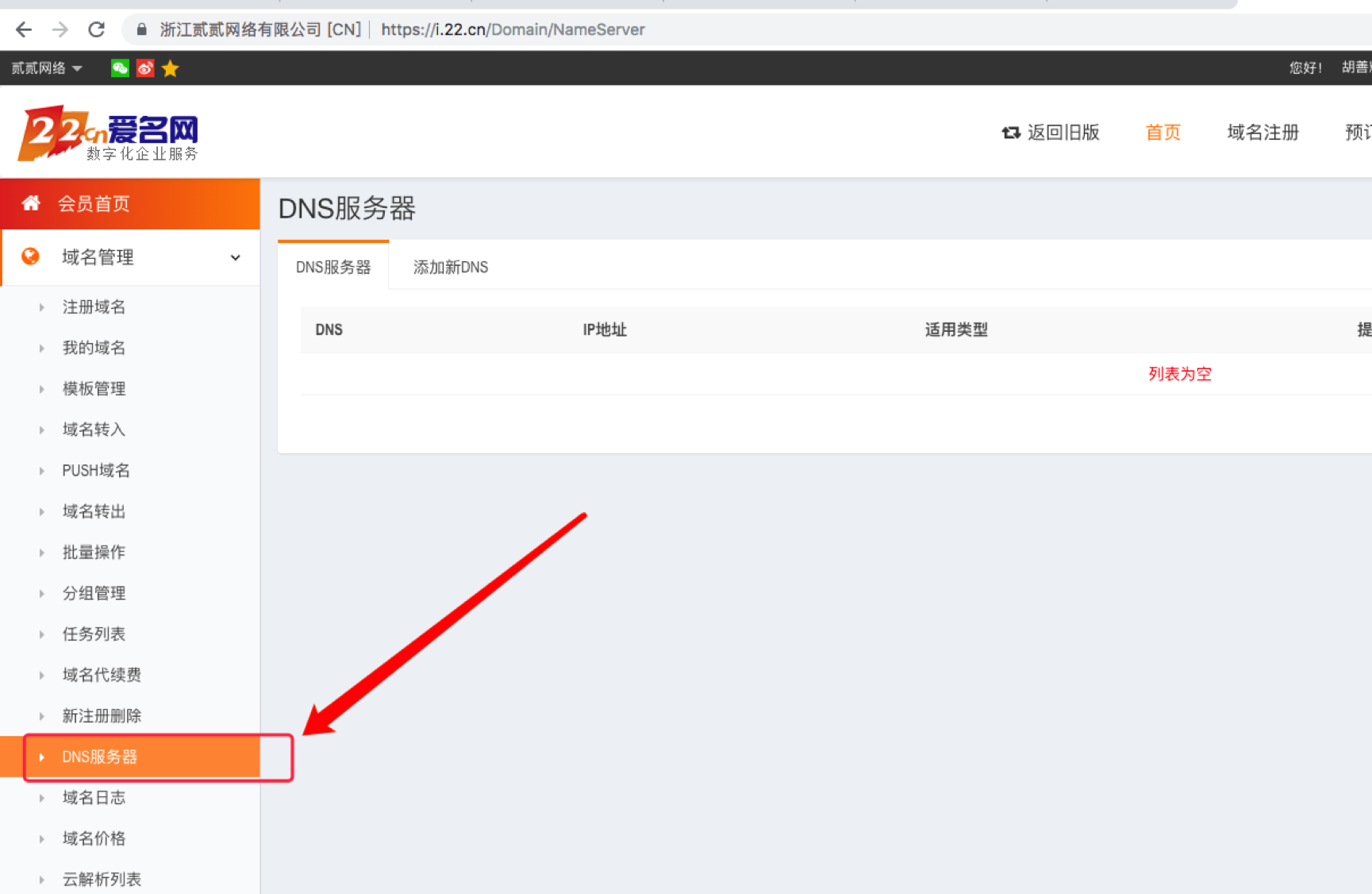Image resolution: width=1372 pixels, height=894 pixels.
Task: Click the browser back arrow
Action: (23, 29)
